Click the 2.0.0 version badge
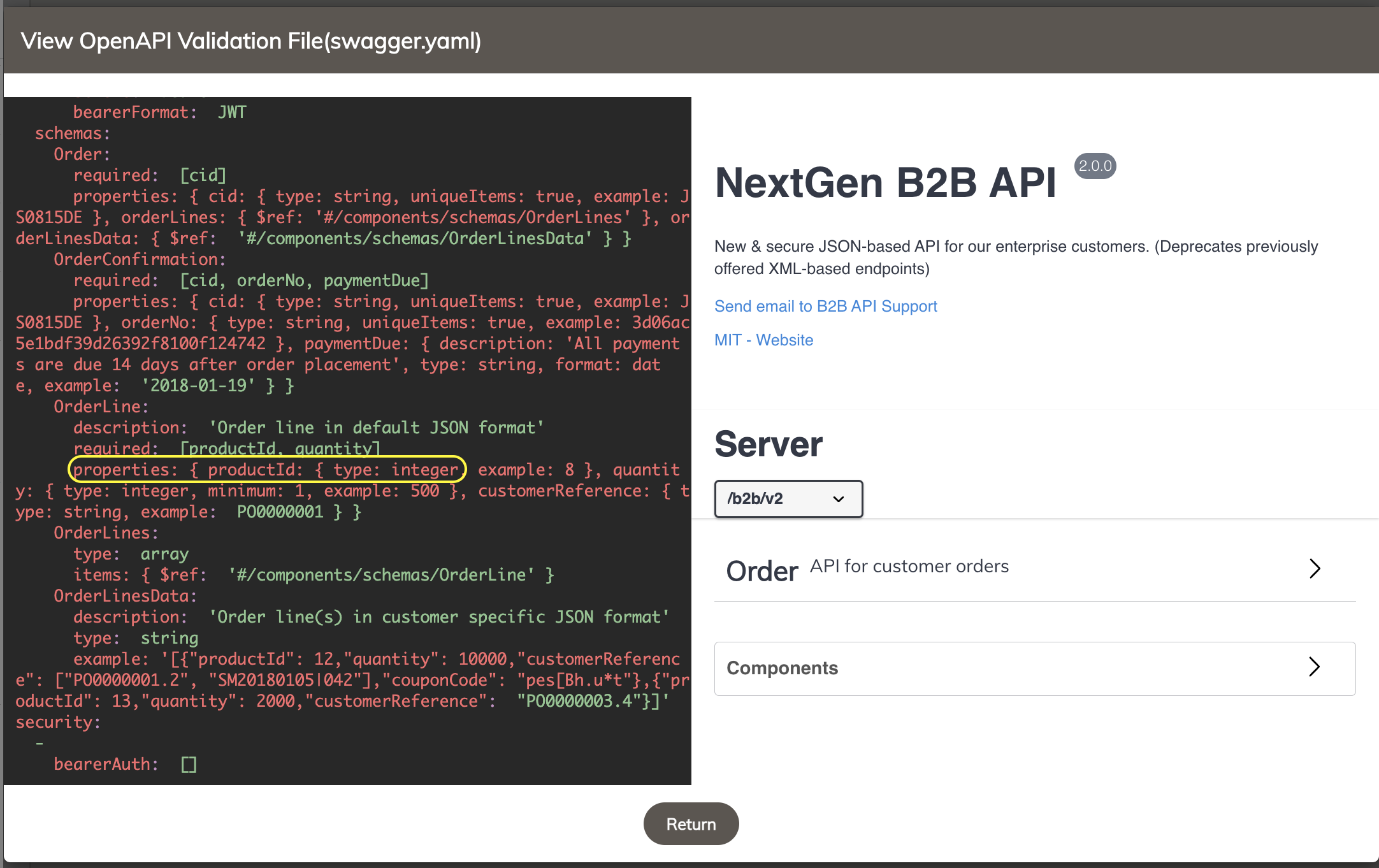 click(x=1095, y=166)
